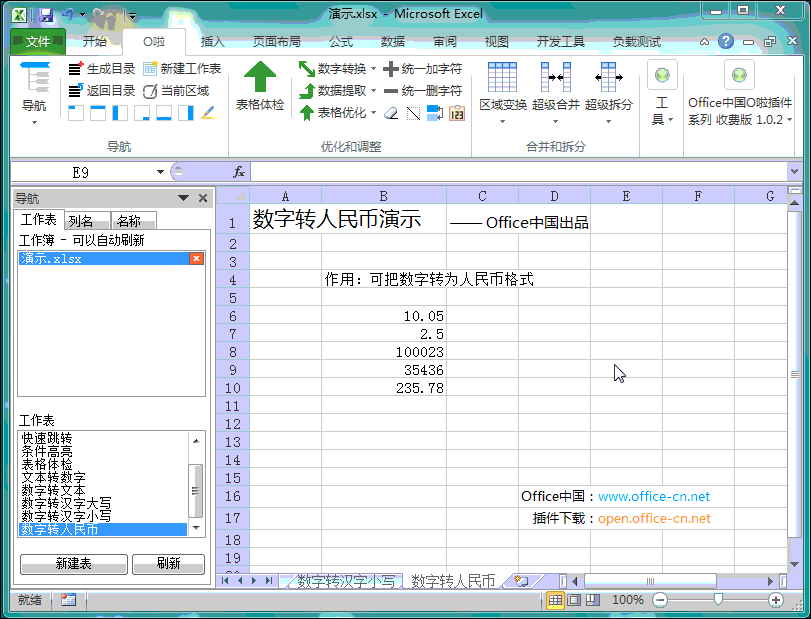Switch to the 开始 ribbon tab

[95, 41]
